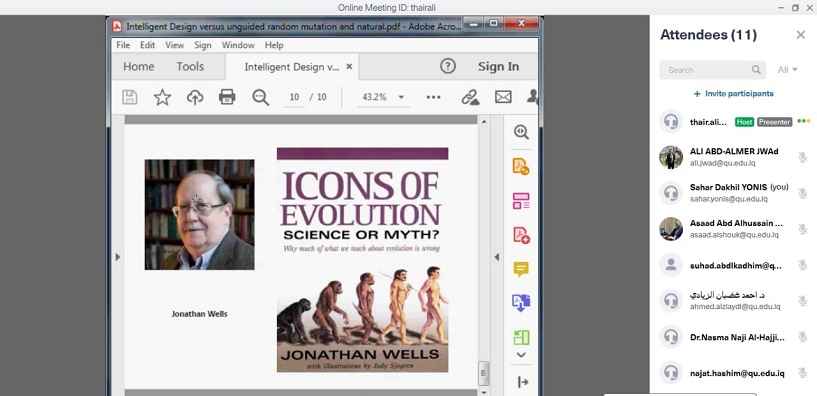Open the zoom level 43.2% dropdown
The image size is (817, 396).
[x=401, y=97]
